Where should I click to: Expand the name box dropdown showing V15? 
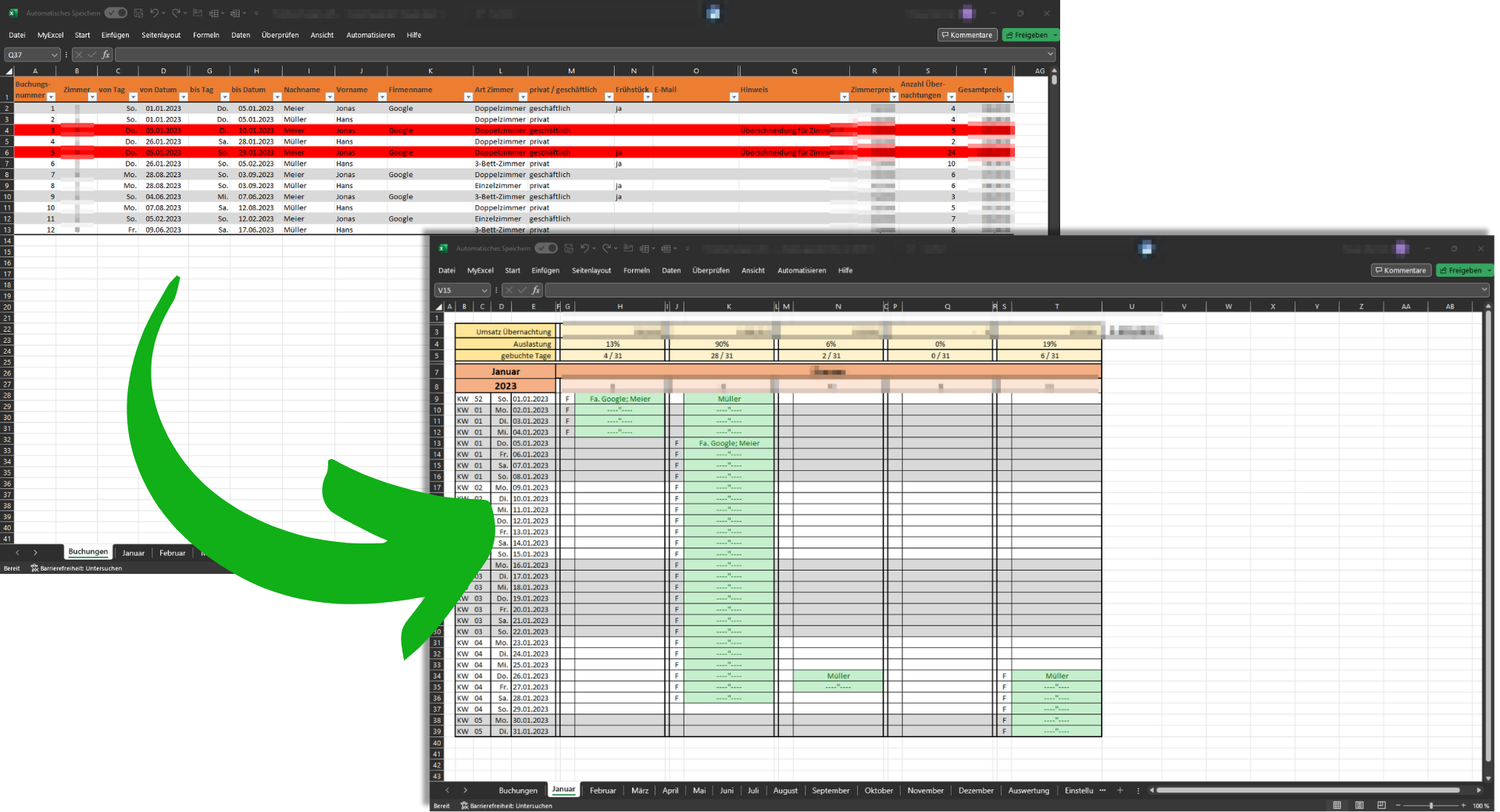click(484, 290)
